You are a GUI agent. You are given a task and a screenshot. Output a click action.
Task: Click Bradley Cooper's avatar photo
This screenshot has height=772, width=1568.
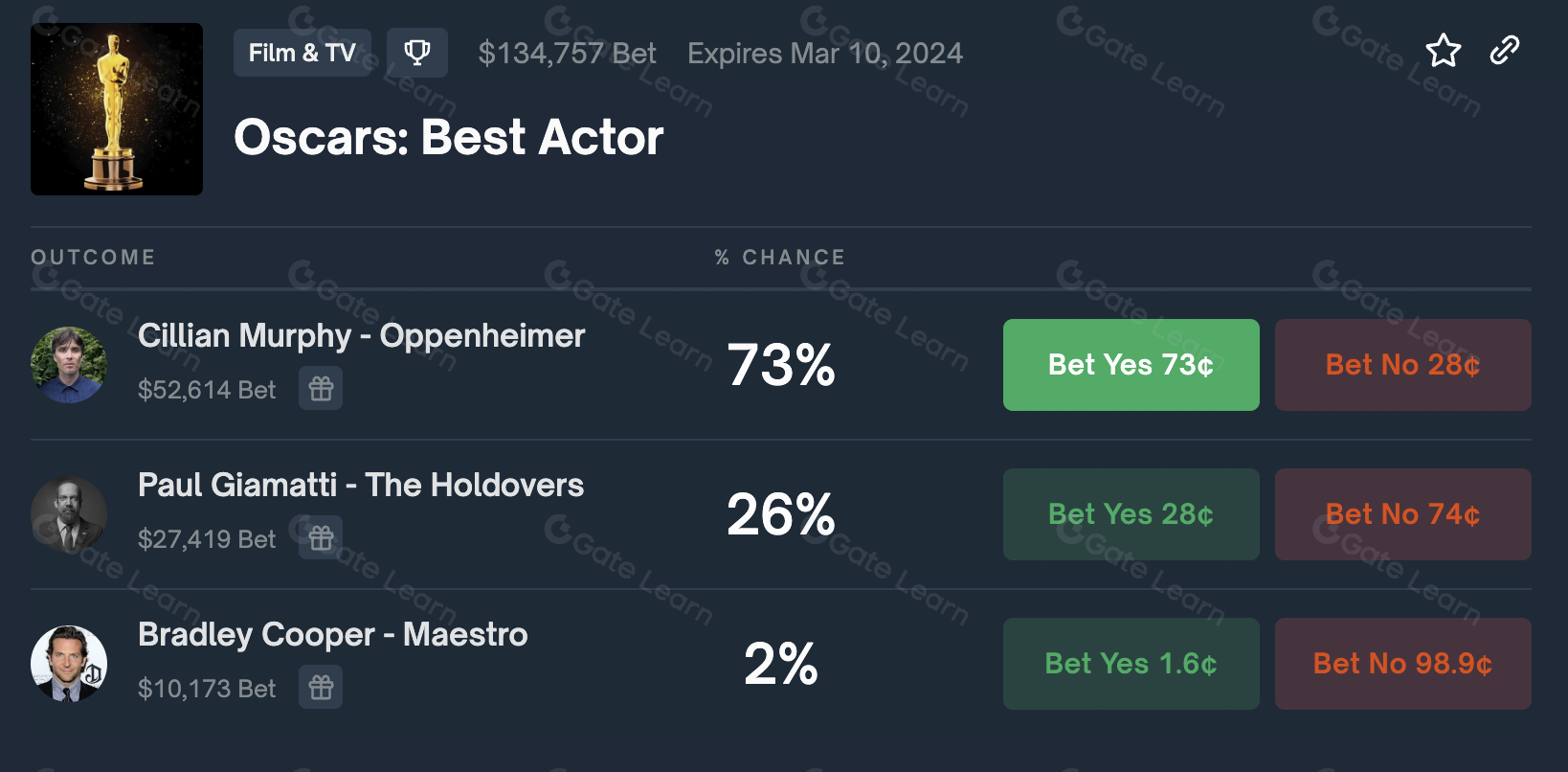pyautogui.click(x=69, y=664)
